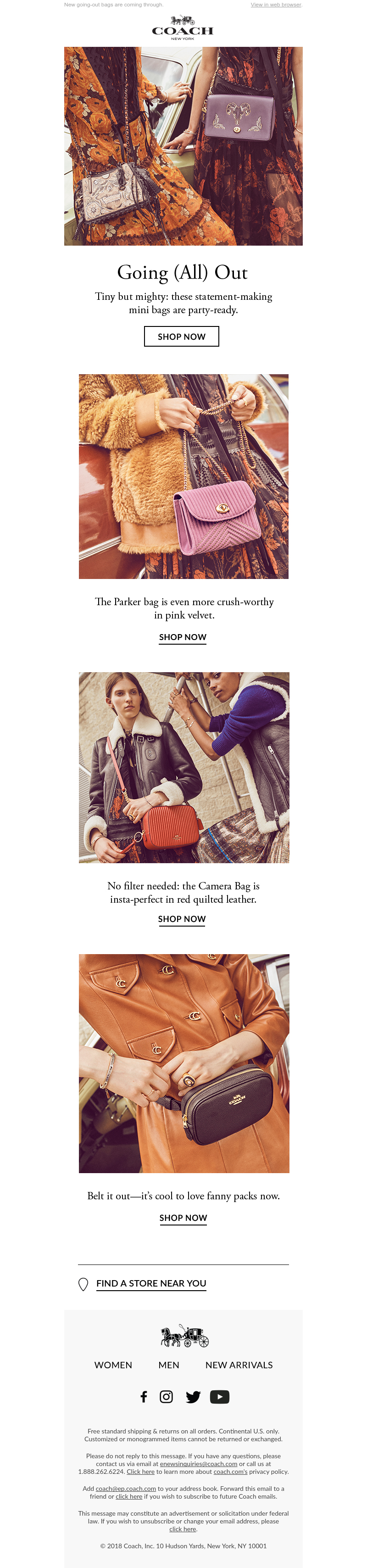367x1568 pixels.
Task: Select NEW ARRIVALS in the footer menu
Action: tap(239, 1365)
